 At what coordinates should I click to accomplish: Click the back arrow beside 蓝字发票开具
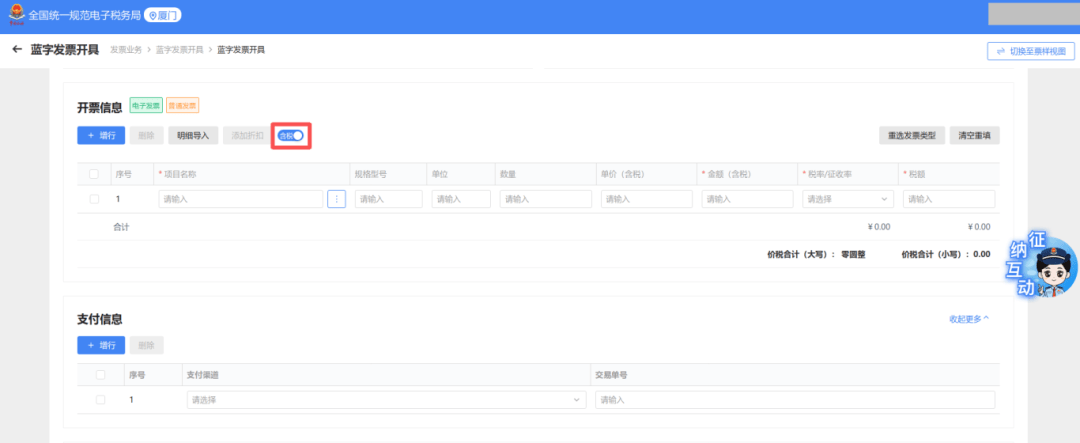click(17, 49)
